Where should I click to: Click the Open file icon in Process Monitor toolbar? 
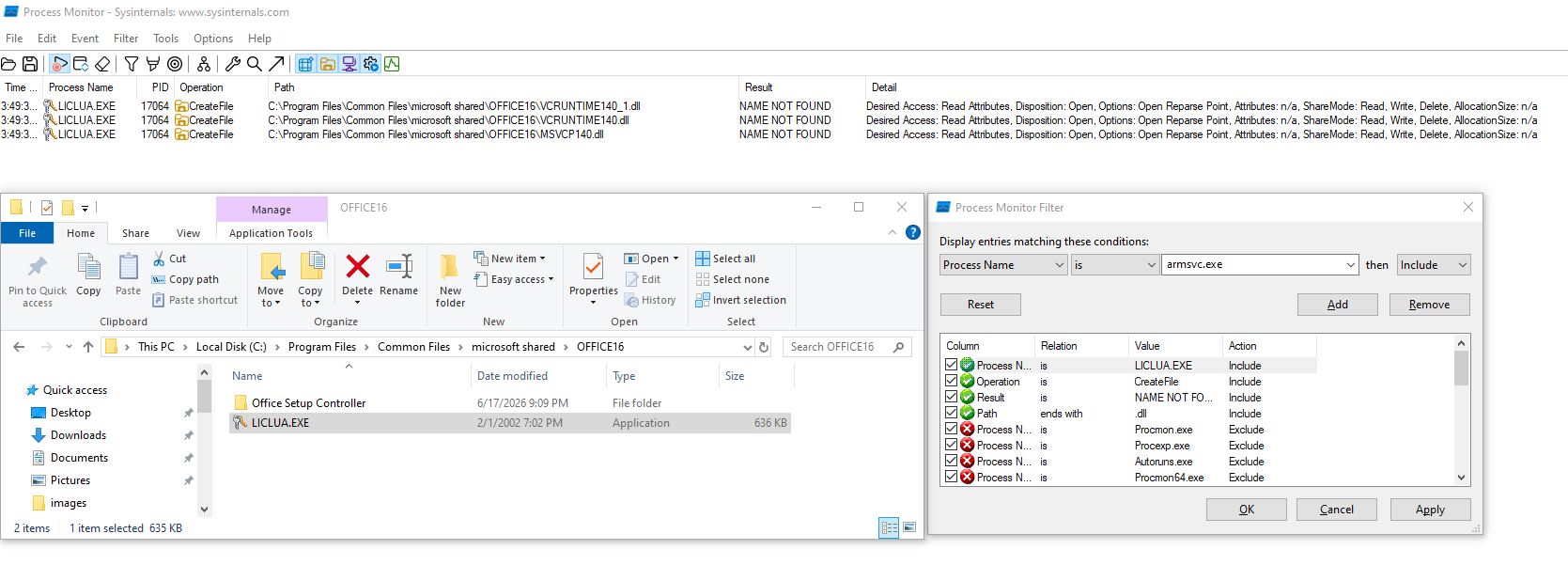(x=8, y=64)
